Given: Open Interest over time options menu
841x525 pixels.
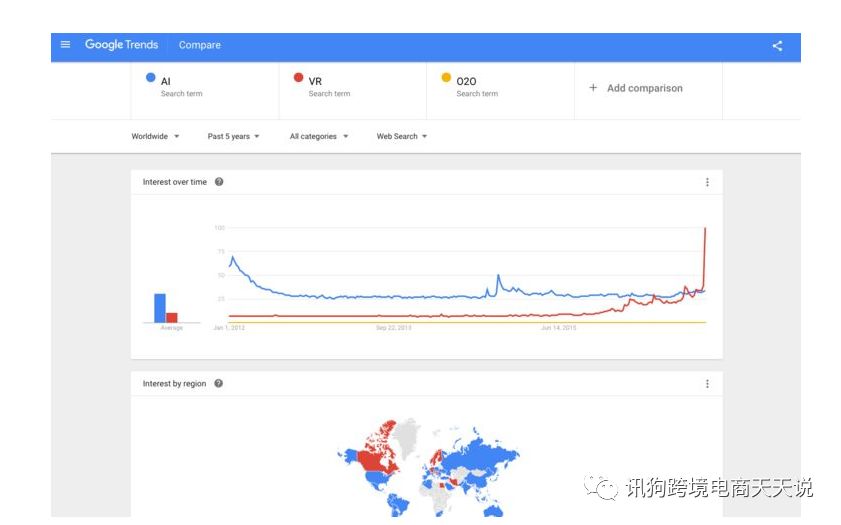Looking at the screenshot, I should pos(707,182).
